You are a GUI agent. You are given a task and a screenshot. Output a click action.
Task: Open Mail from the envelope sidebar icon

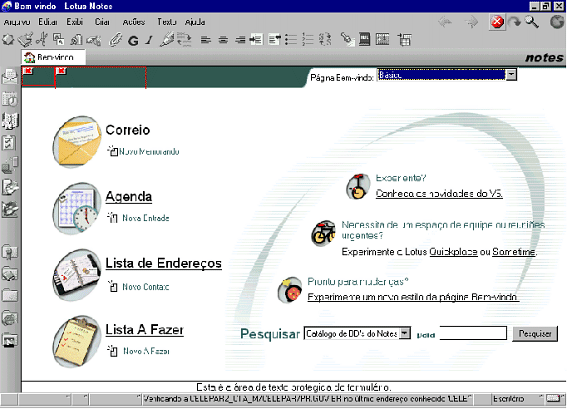click(x=10, y=76)
